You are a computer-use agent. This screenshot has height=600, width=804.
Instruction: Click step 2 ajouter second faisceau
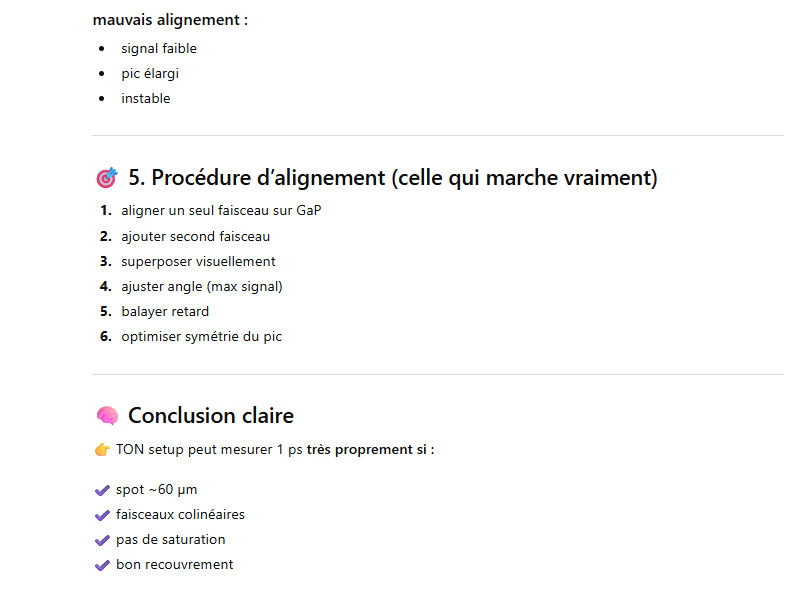pyautogui.click(x=196, y=236)
